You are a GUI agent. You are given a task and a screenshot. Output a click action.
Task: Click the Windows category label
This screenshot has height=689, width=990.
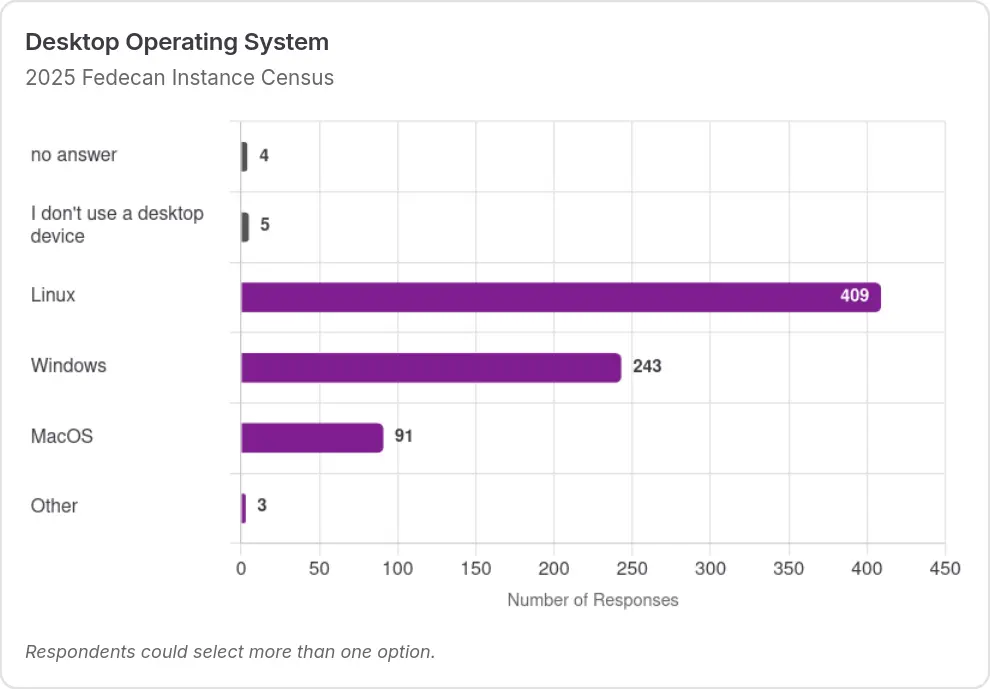69,366
